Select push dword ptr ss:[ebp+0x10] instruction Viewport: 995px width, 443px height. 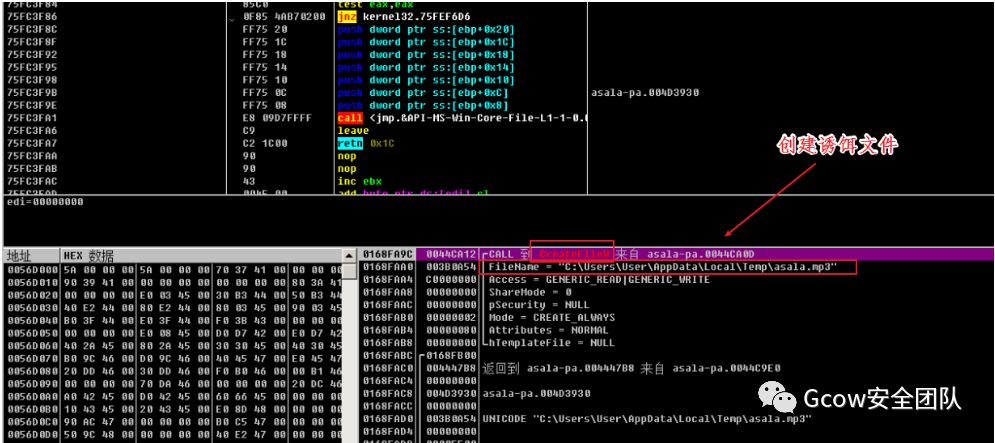tap(426, 80)
